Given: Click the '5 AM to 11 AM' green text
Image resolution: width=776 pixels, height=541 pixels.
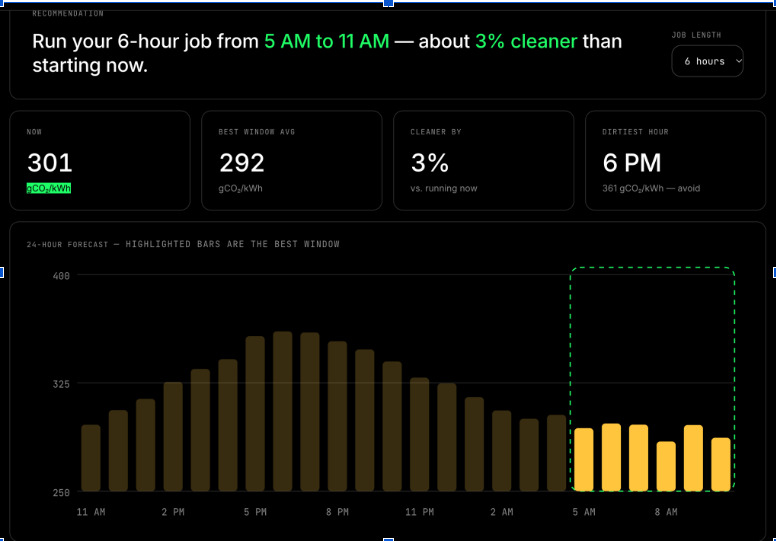Looking at the screenshot, I should pos(327,42).
